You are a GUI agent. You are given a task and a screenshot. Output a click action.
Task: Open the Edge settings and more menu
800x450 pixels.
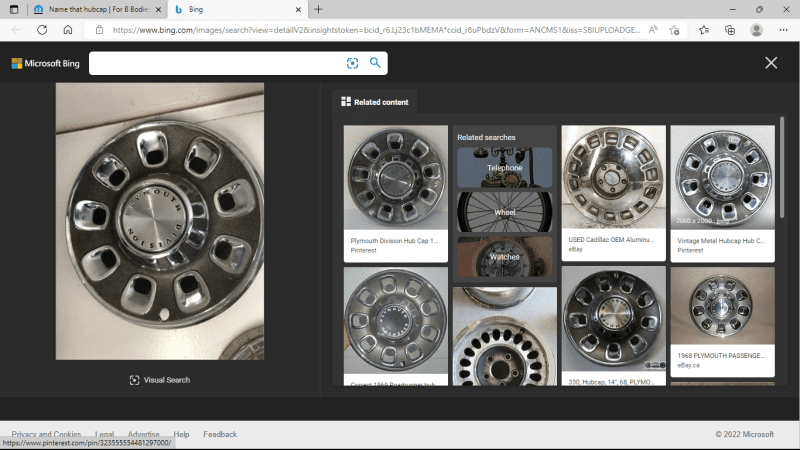(783, 30)
